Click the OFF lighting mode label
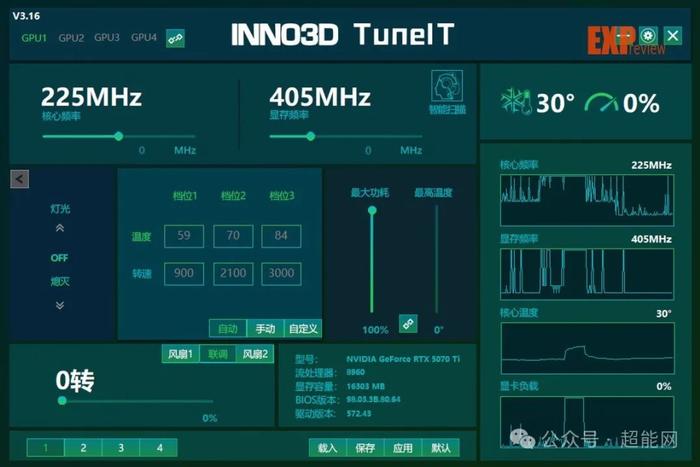 point(59,258)
